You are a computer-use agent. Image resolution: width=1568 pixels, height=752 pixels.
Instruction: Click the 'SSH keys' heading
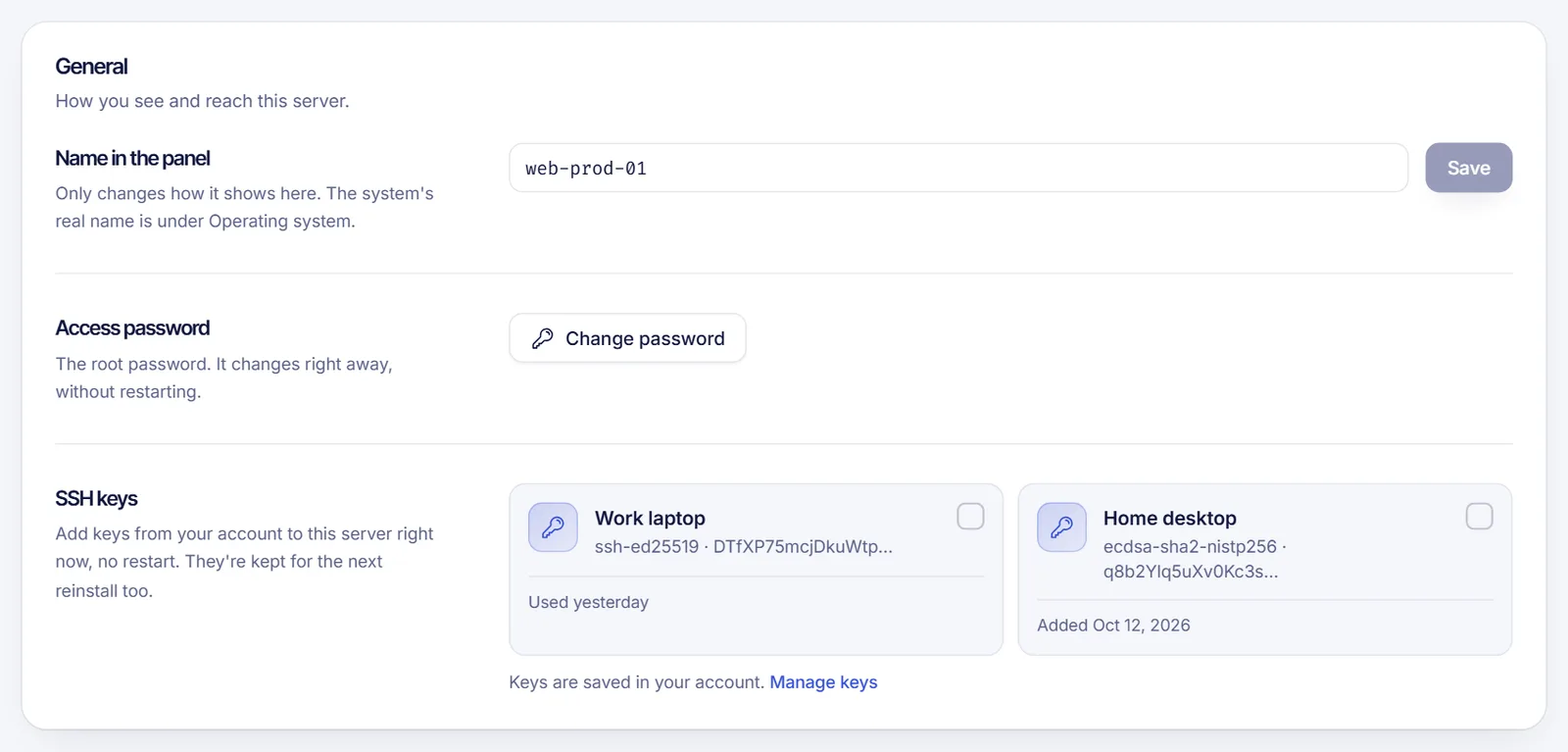click(96, 499)
